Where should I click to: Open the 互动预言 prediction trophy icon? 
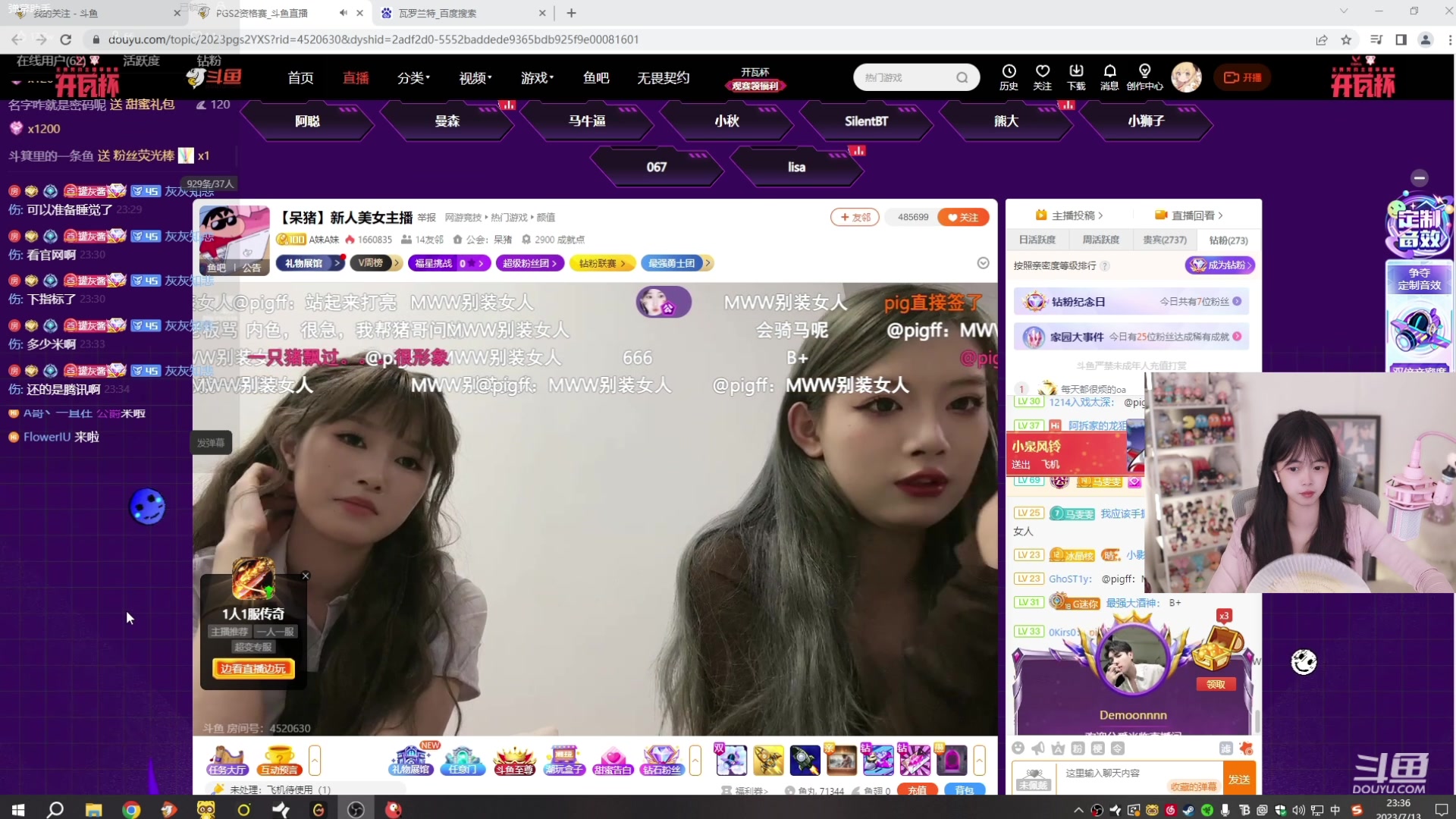click(279, 760)
